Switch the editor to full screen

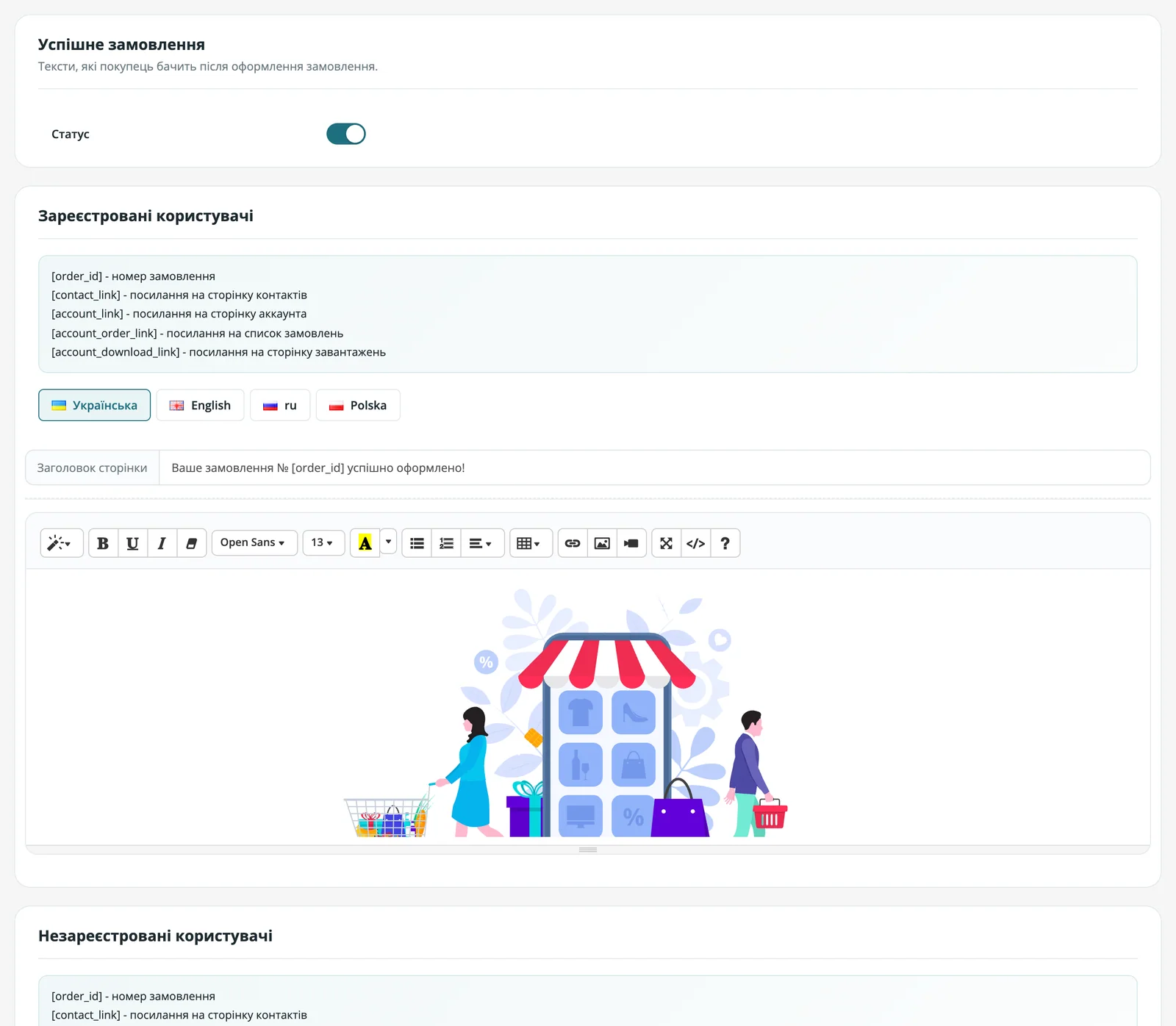[x=667, y=543]
